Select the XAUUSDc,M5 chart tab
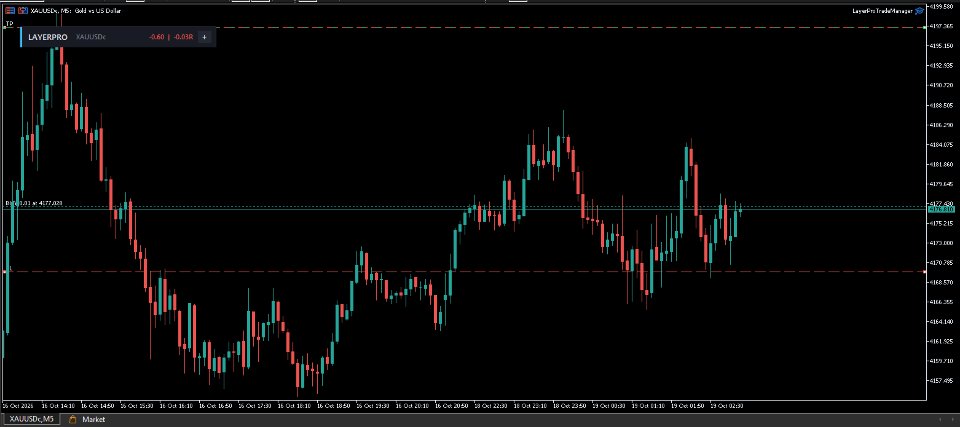The width and height of the screenshot is (960, 427). coord(31,420)
